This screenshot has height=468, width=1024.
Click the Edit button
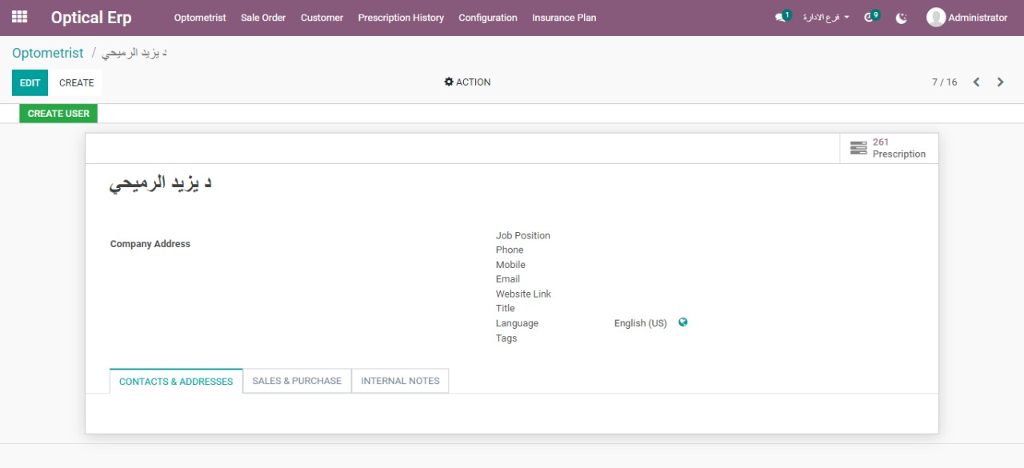click(x=30, y=83)
